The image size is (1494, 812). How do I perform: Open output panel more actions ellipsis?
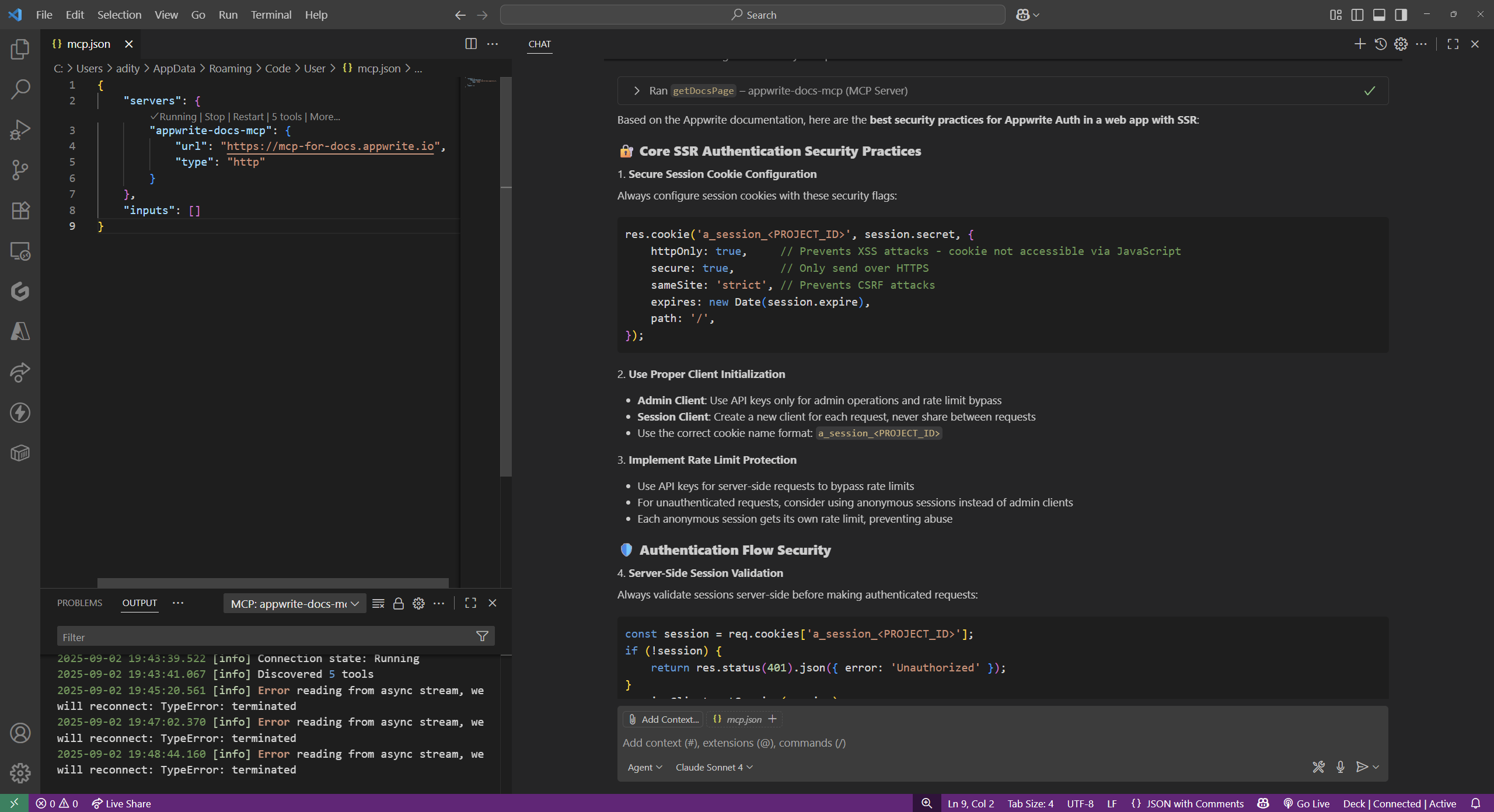439,603
